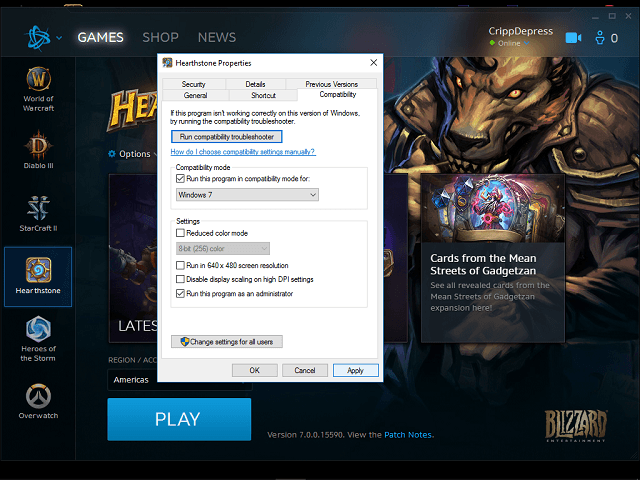
Task: Switch to the General tab
Action: click(x=196, y=95)
